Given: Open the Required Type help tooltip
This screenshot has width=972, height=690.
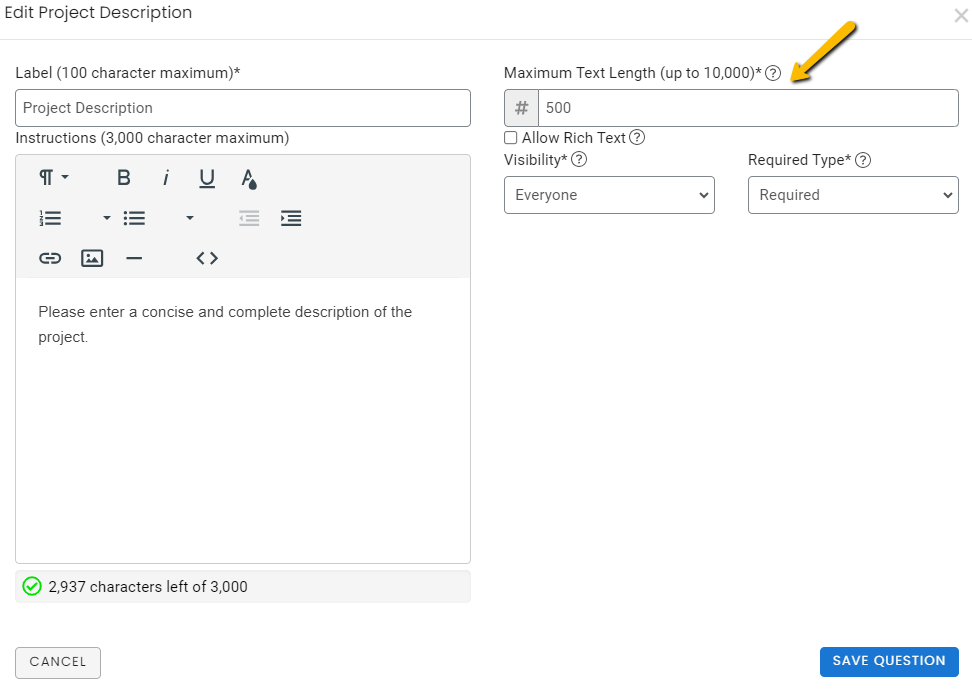Looking at the screenshot, I should [x=862, y=160].
